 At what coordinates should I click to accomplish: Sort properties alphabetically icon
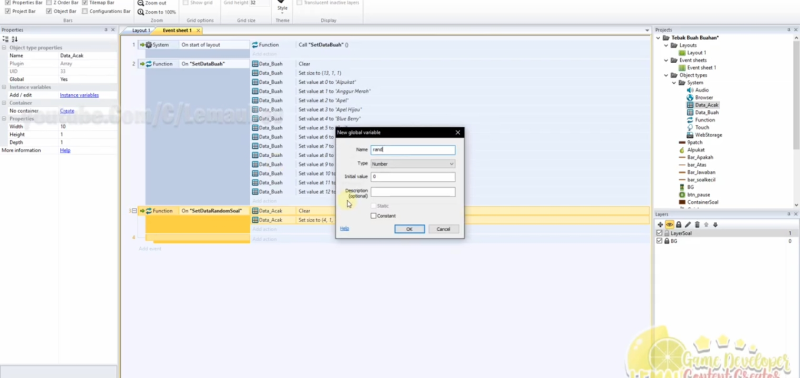(14, 39)
